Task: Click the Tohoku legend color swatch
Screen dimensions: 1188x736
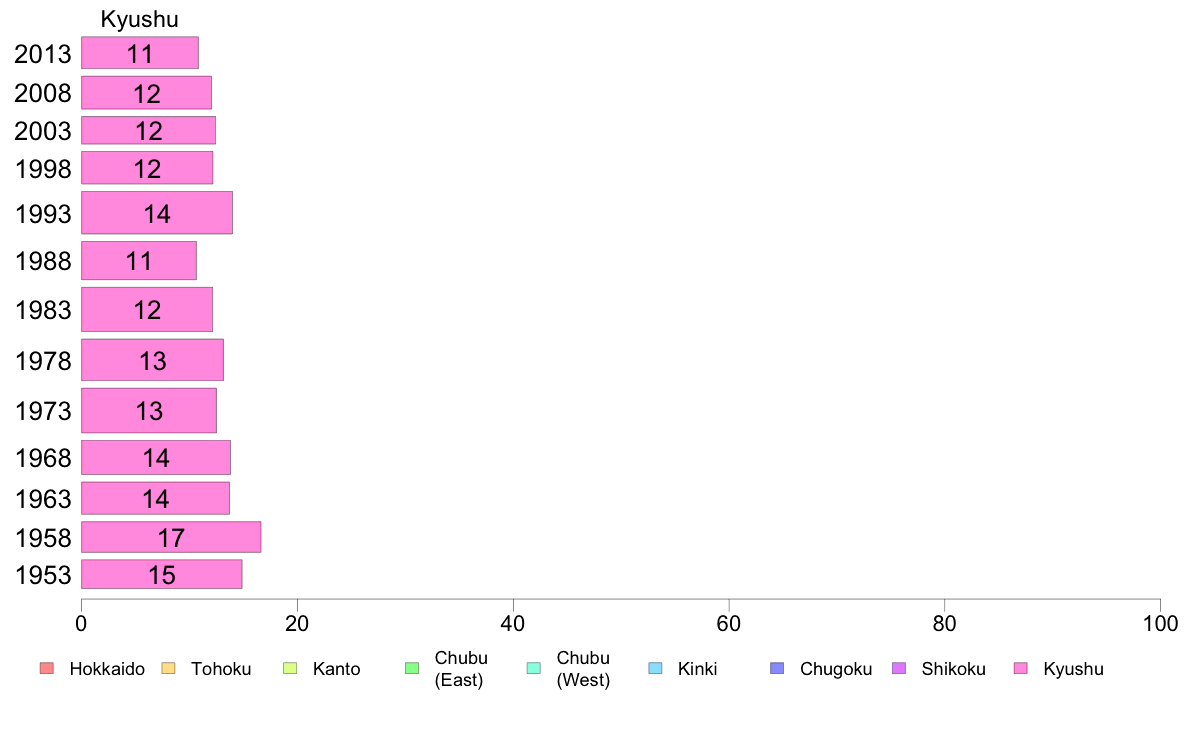Action: click(168, 668)
